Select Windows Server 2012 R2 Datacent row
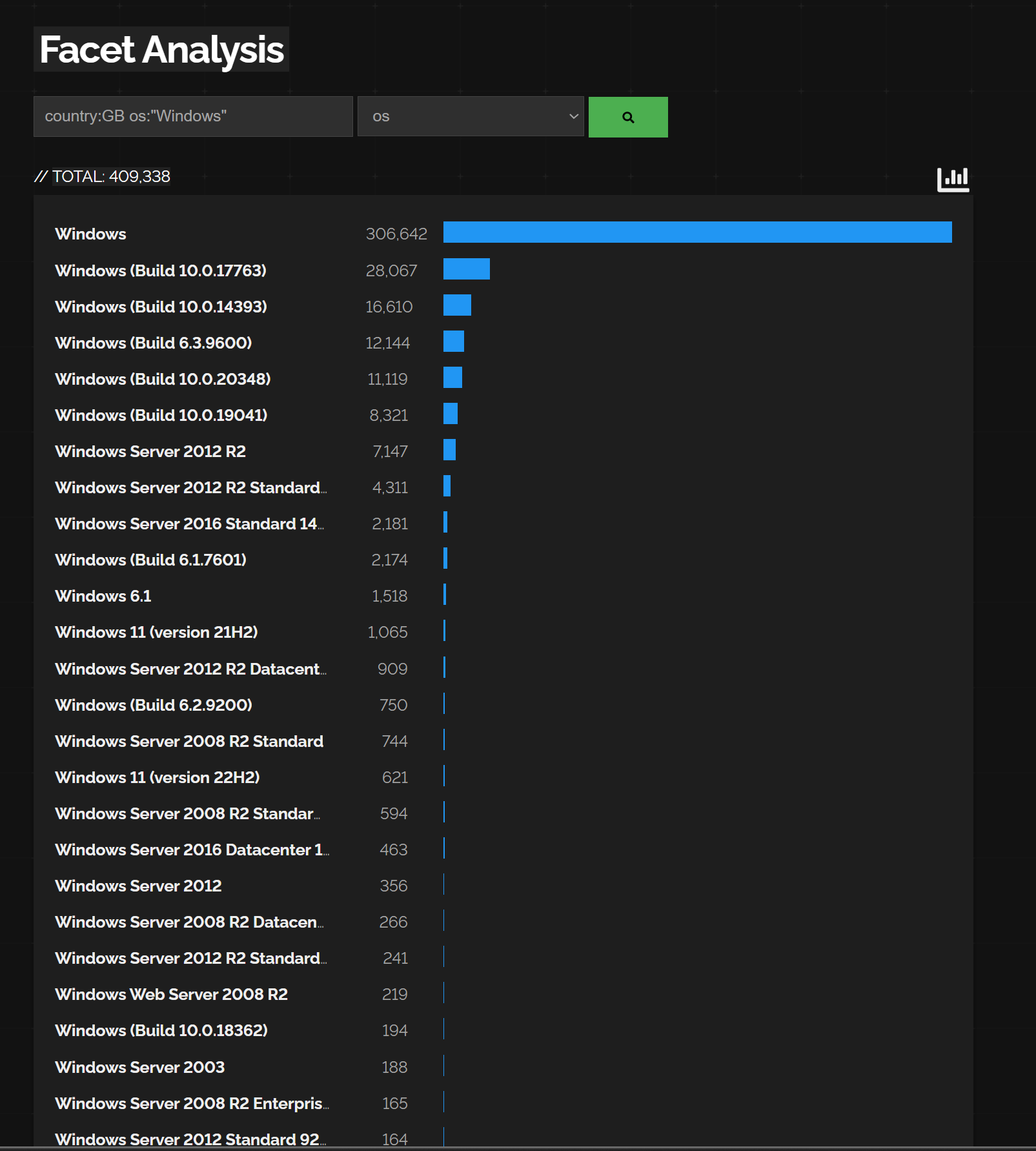Image resolution: width=1036 pixels, height=1151 pixels. pyautogui.click(x=191, y=669)
